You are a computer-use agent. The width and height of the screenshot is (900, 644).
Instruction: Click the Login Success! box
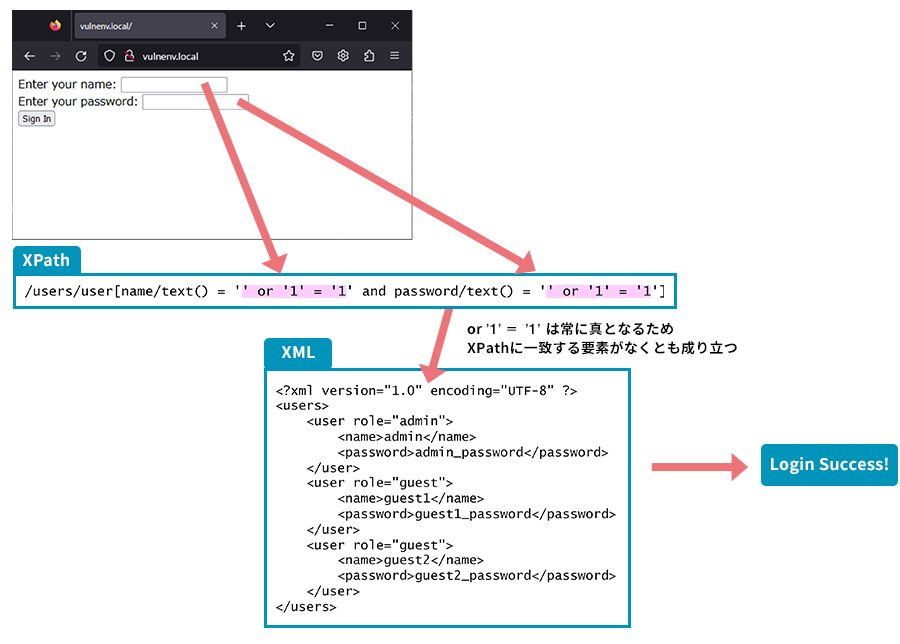828,464
